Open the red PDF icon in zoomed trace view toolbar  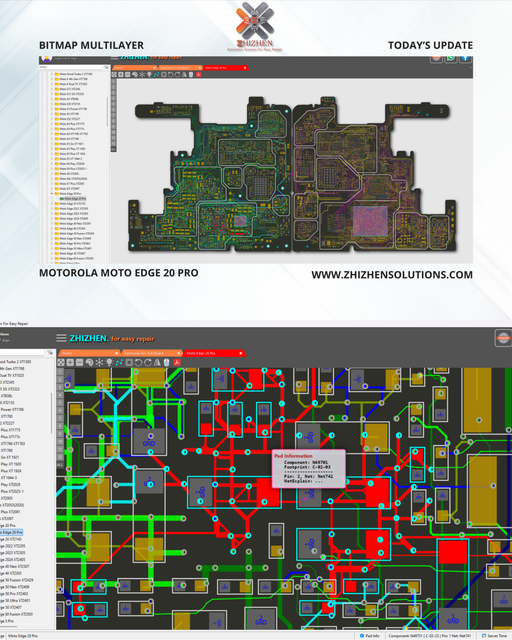(177, 362)
